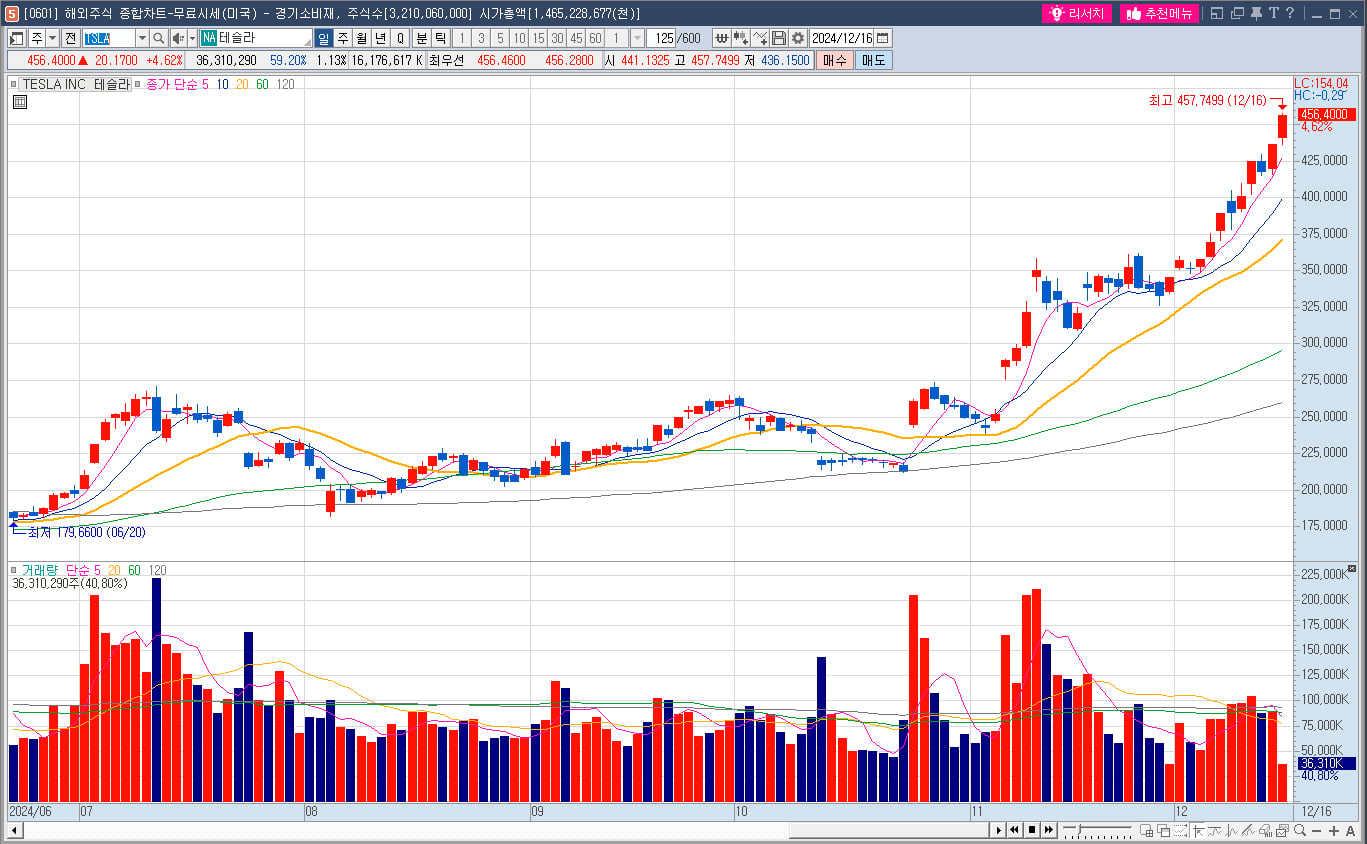Select the 틱 tick period tab
Image resolution: width=1367 pixels, height=844 pixels.
pyautogui.click(x=440, y=38)
